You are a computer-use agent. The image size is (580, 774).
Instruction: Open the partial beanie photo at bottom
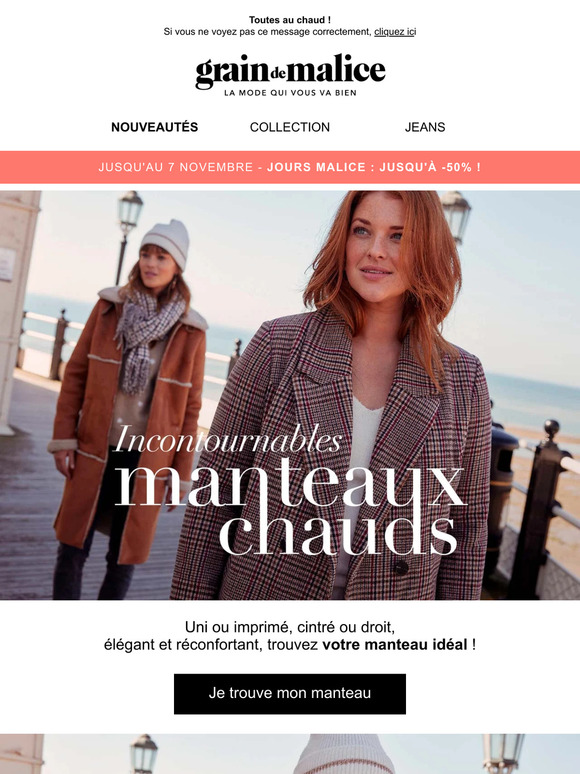point(290,754)
